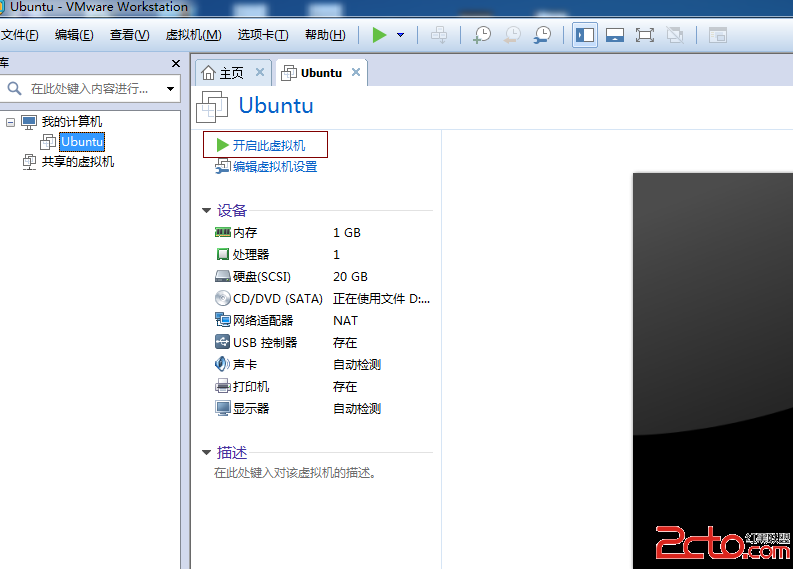The width and height of the screenshot is (793, 569).
Task: Close the library panel with its X
Action: pyautogui.click(x=176, y=63)
